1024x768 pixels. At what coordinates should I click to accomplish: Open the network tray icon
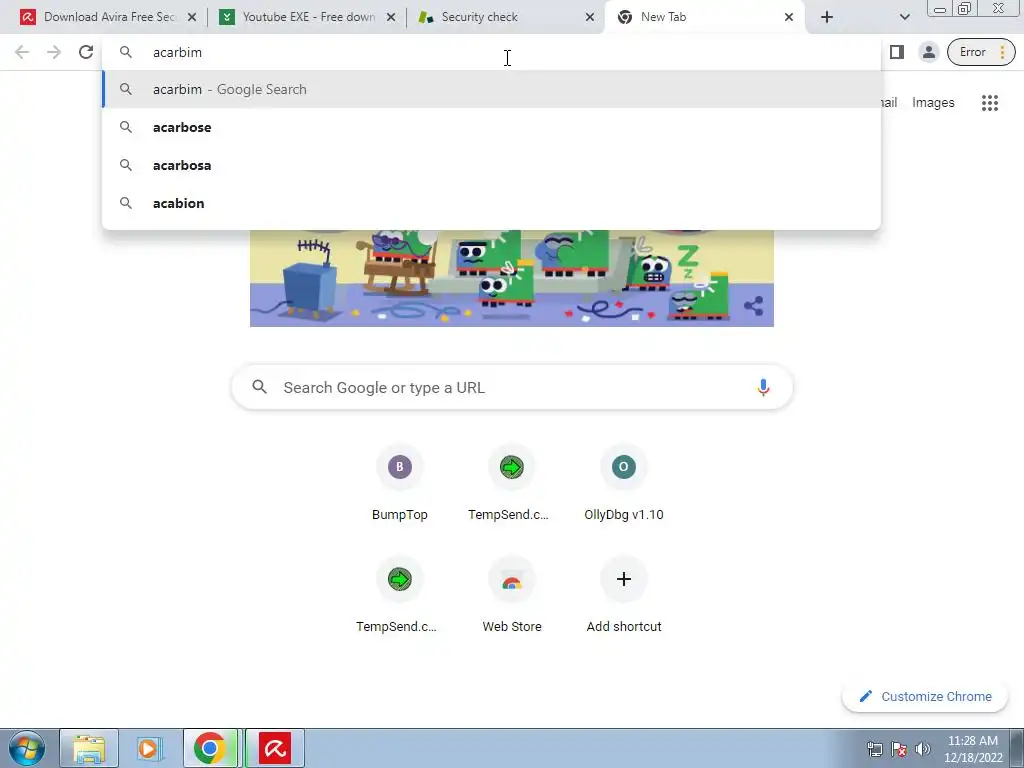[x=874, y=749]
